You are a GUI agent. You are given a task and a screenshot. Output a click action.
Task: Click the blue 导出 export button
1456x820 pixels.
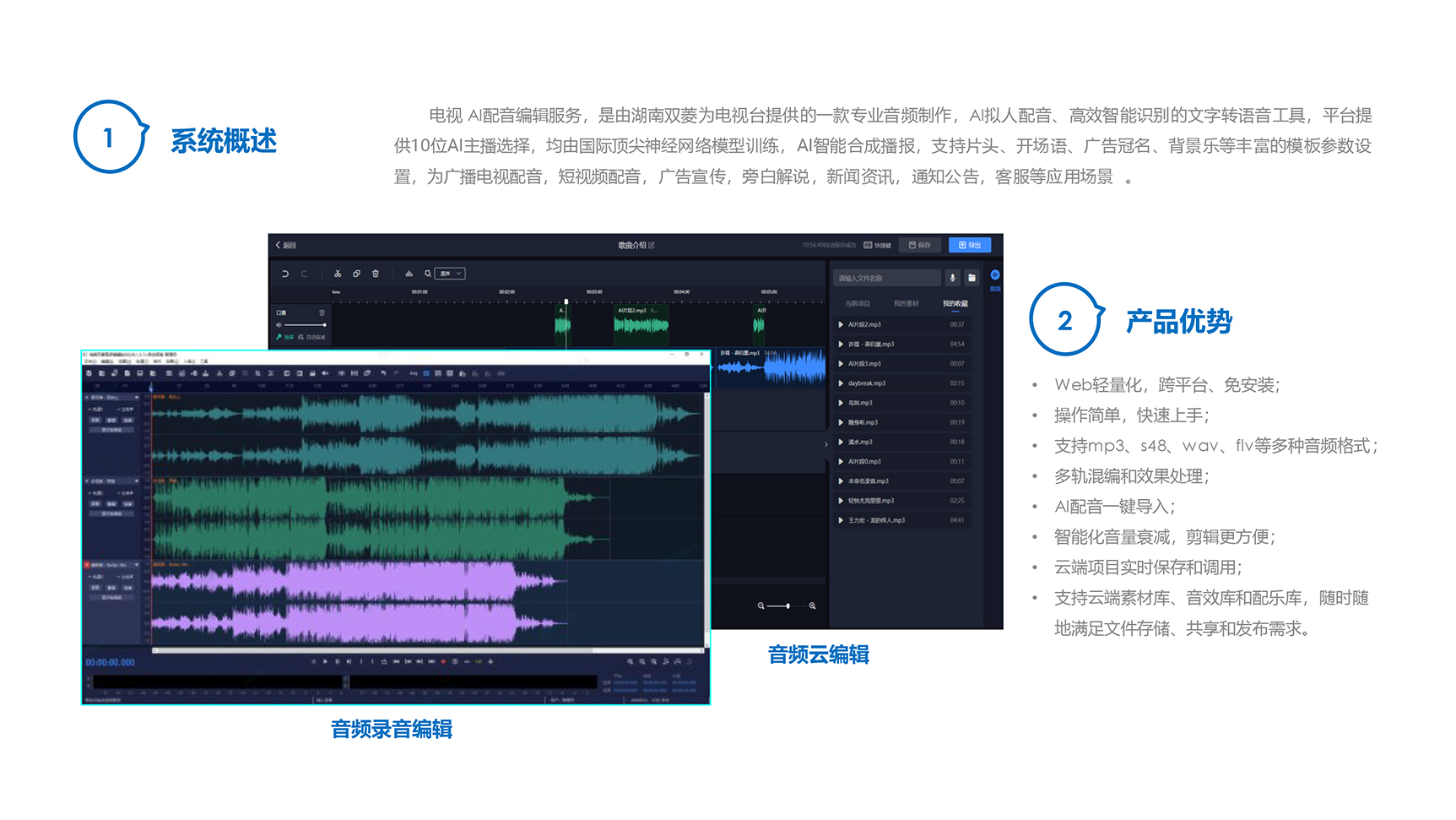(x=970, y=245)
